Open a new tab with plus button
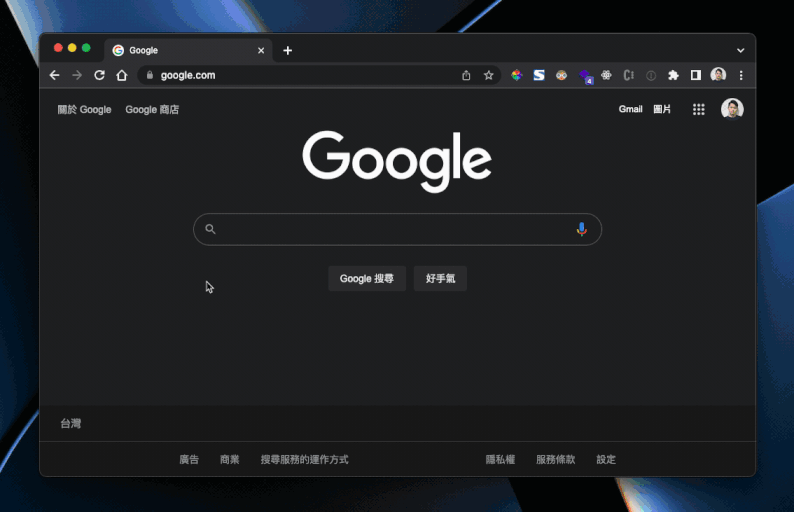Image resolution: width=794 pixels, height=512 pixels. pos(288,51)
